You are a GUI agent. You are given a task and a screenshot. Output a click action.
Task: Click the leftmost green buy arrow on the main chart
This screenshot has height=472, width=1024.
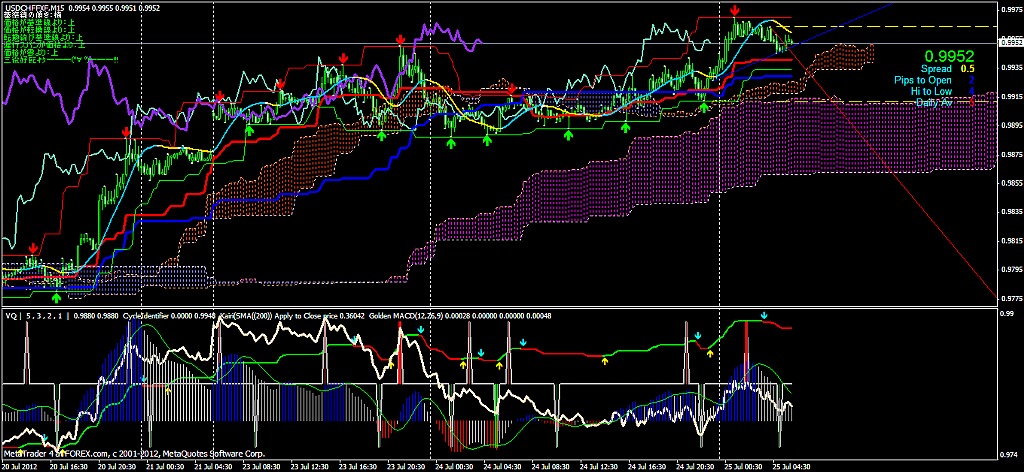pos(57,297)
